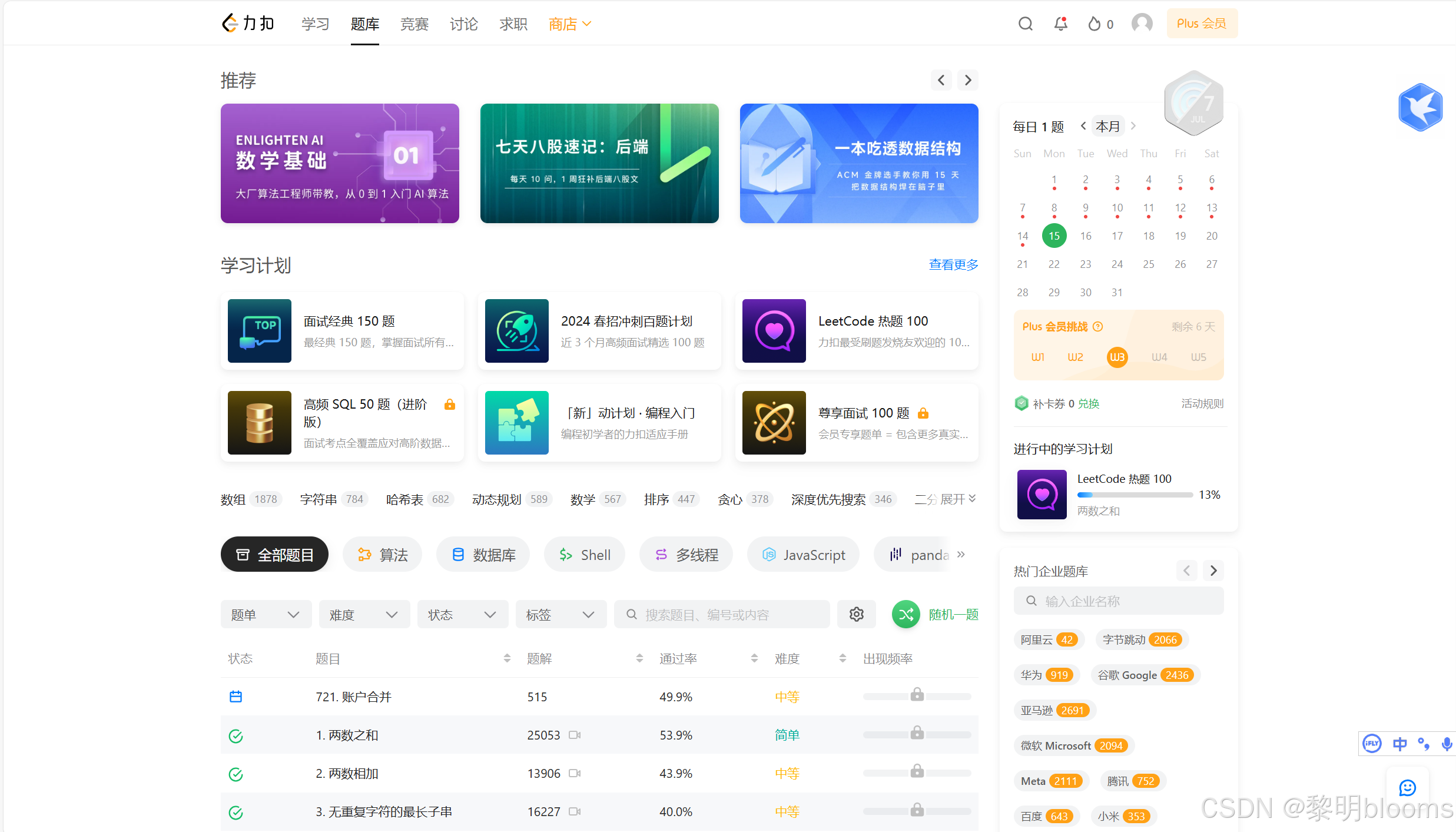Open the 题单 dropdown filter

[x=266, y=614]
